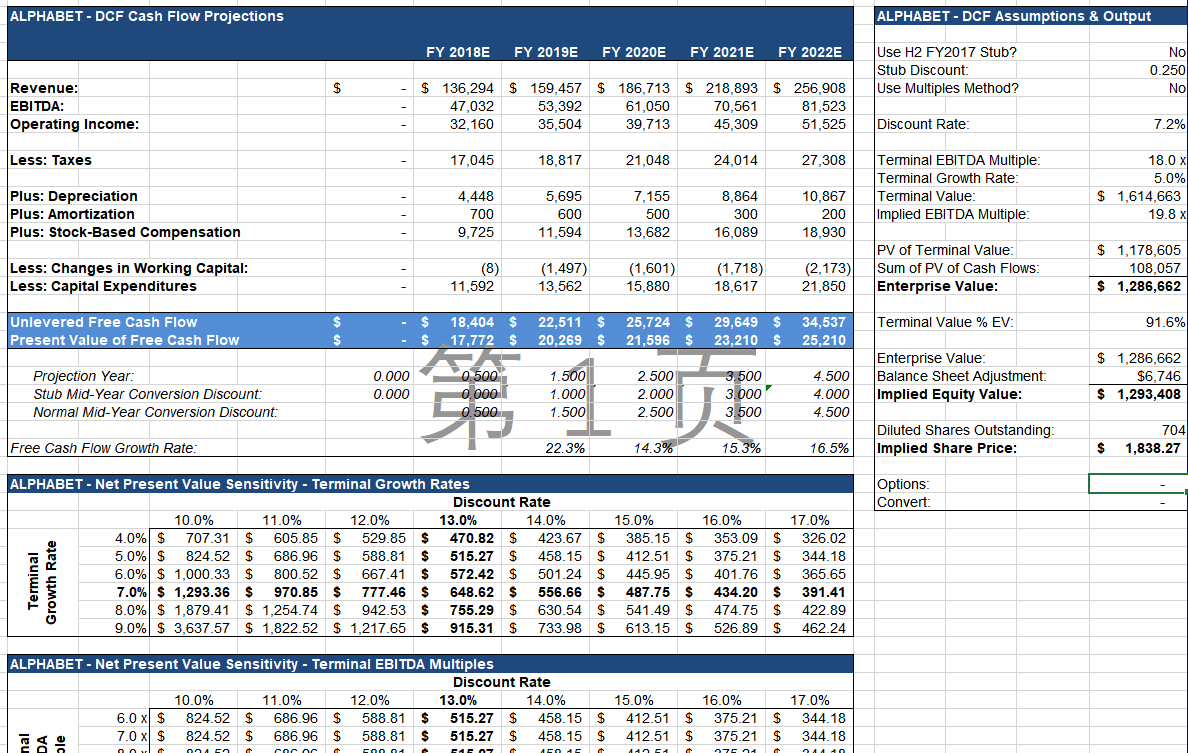Click the FY 2018E column header

458,52
